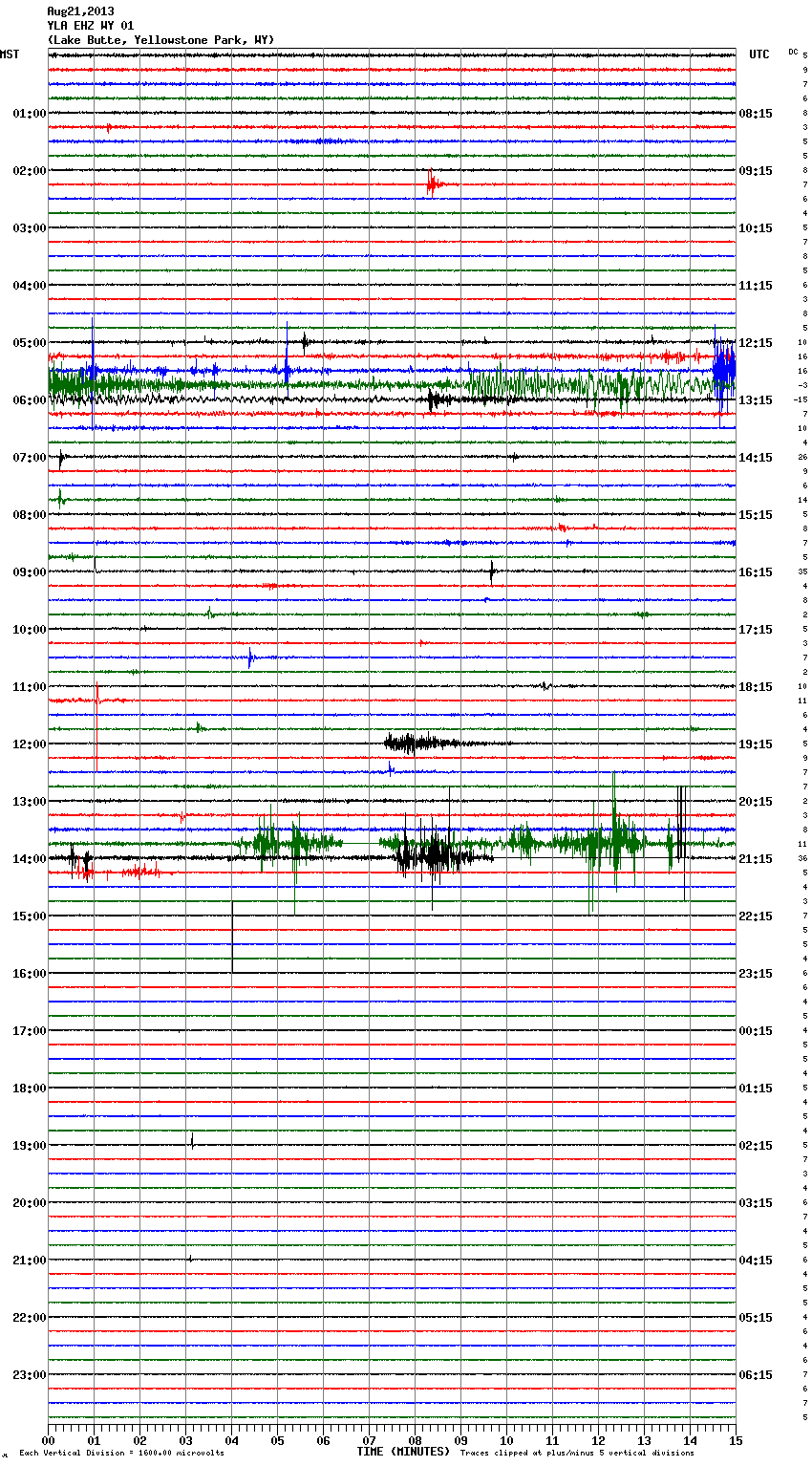This screenshot has width=812, height=1466.
Task: Click the '13:15' UTC time label
Action: coord(756,400)
